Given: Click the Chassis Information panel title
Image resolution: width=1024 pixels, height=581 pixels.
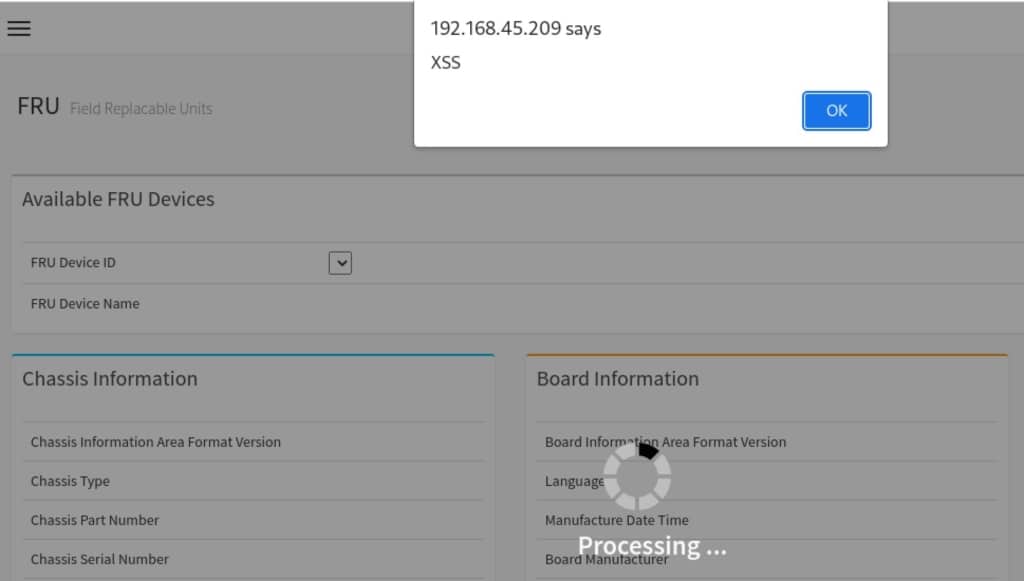Looking at the screenshot, I should tap(110, 378).
